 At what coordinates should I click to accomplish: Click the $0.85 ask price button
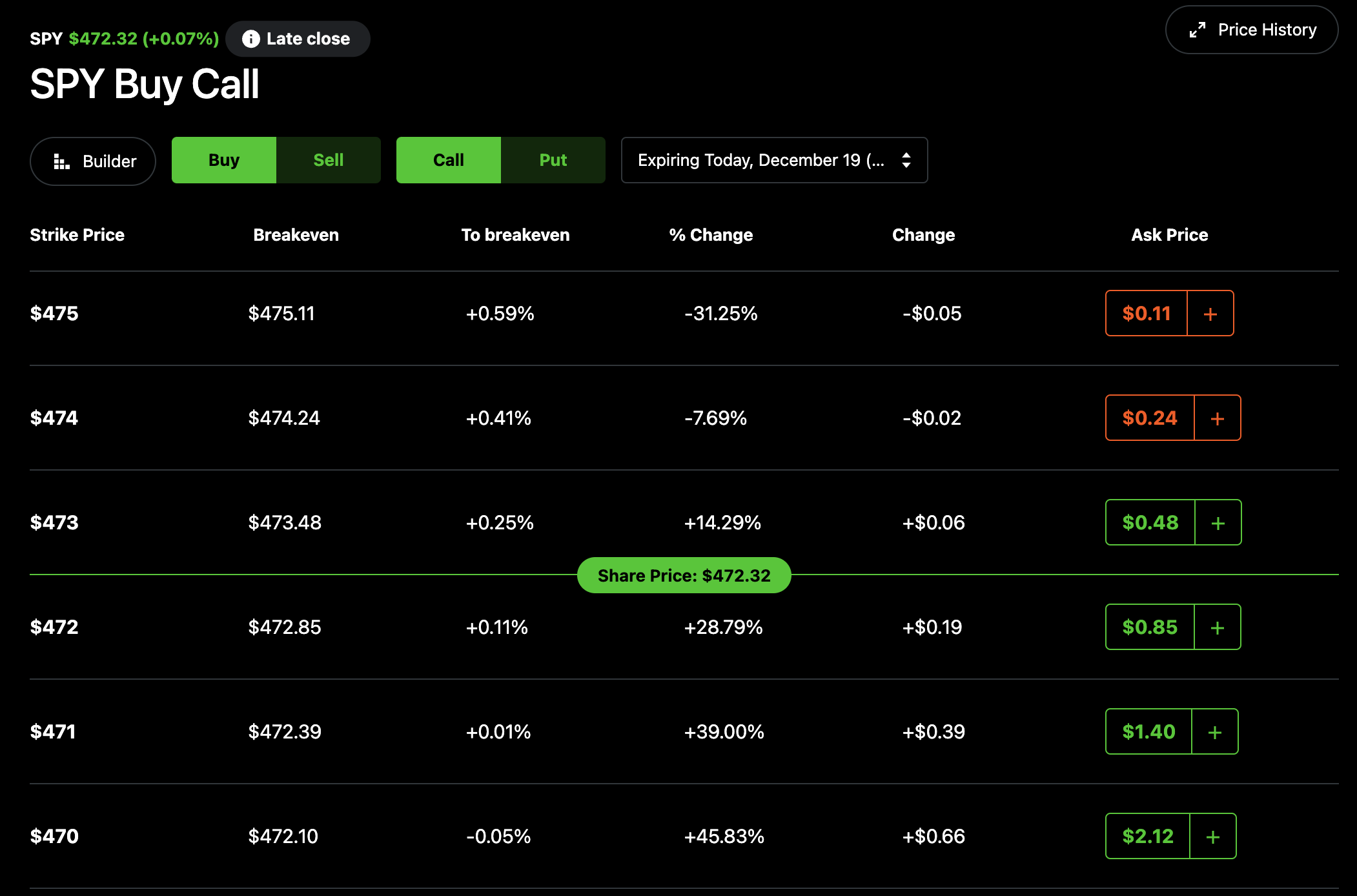tap(1150, 627)
